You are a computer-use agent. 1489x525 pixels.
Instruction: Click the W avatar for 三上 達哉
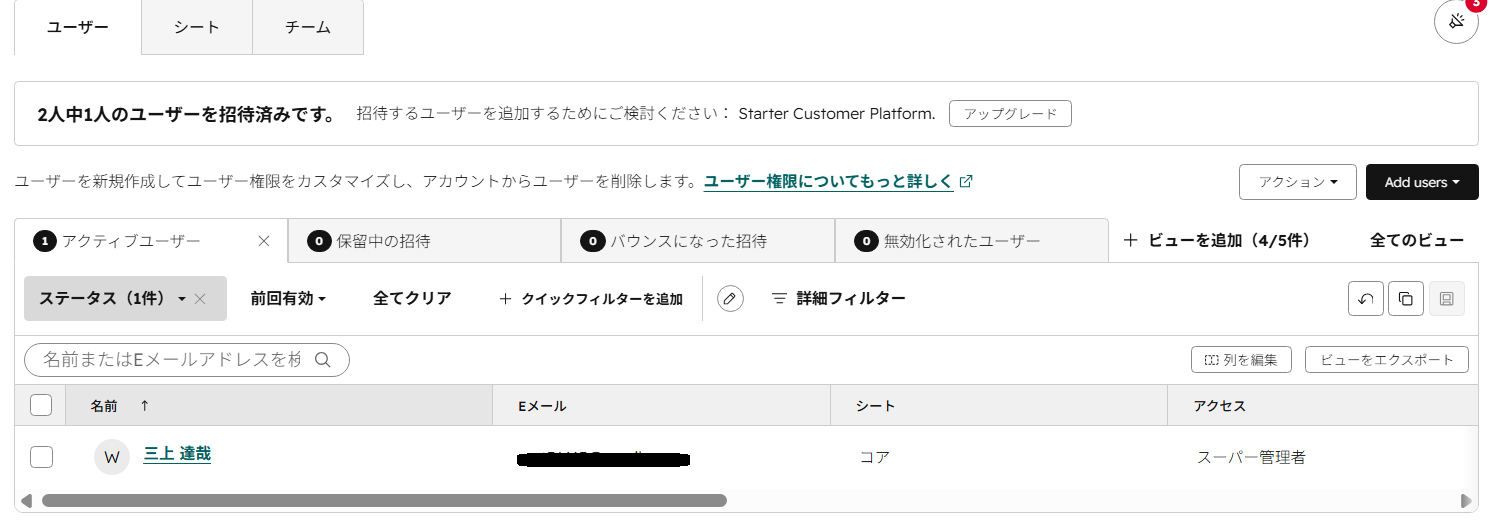[x=112, y=457]
